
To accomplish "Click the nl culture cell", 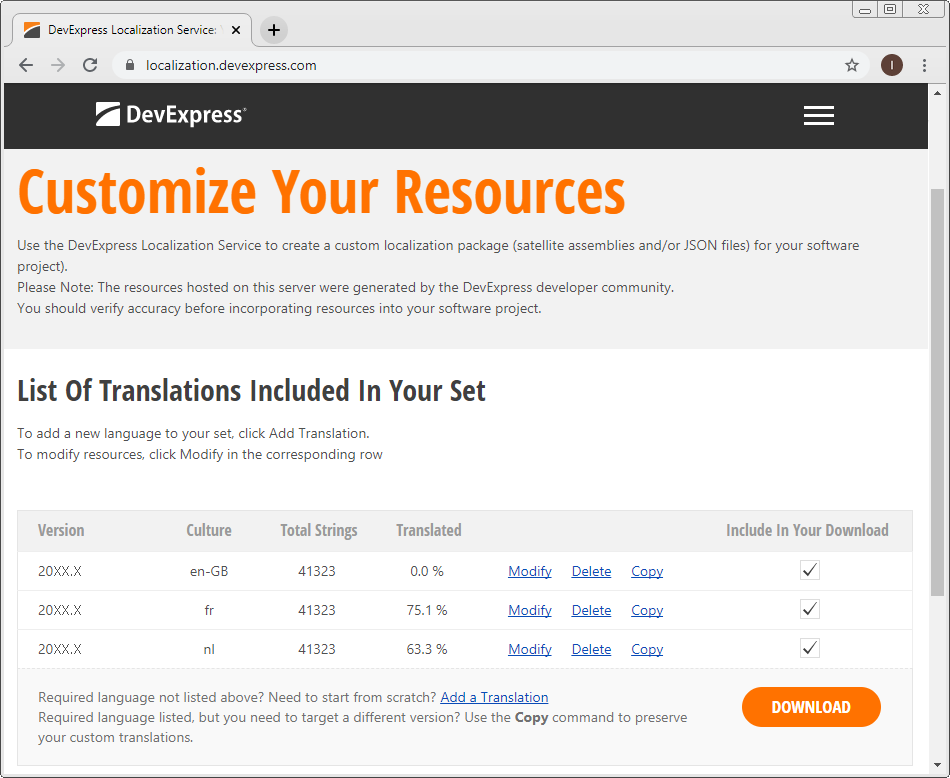I will pos(209,649).
